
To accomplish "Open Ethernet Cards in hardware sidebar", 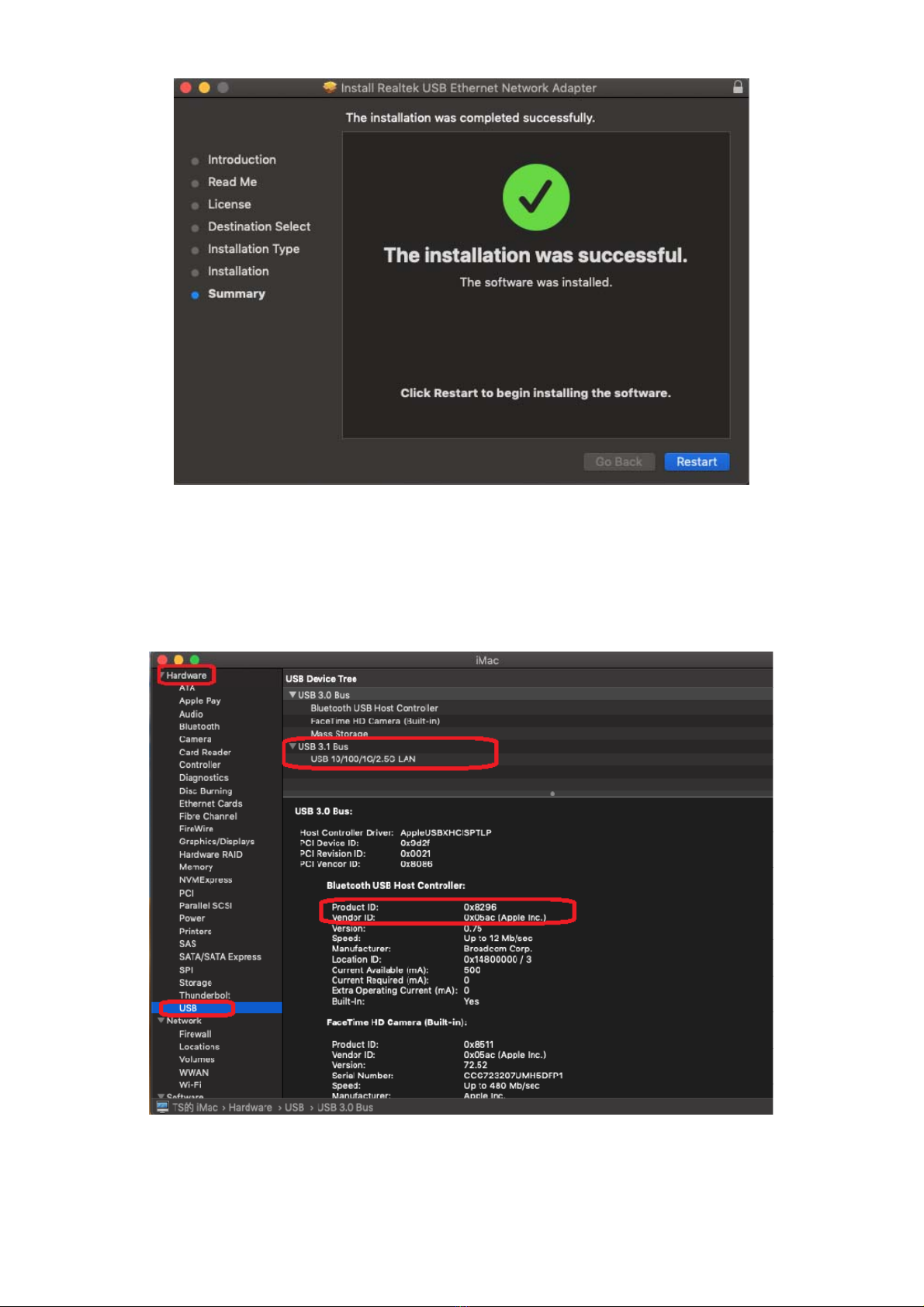I will click(x=210, y=804).
